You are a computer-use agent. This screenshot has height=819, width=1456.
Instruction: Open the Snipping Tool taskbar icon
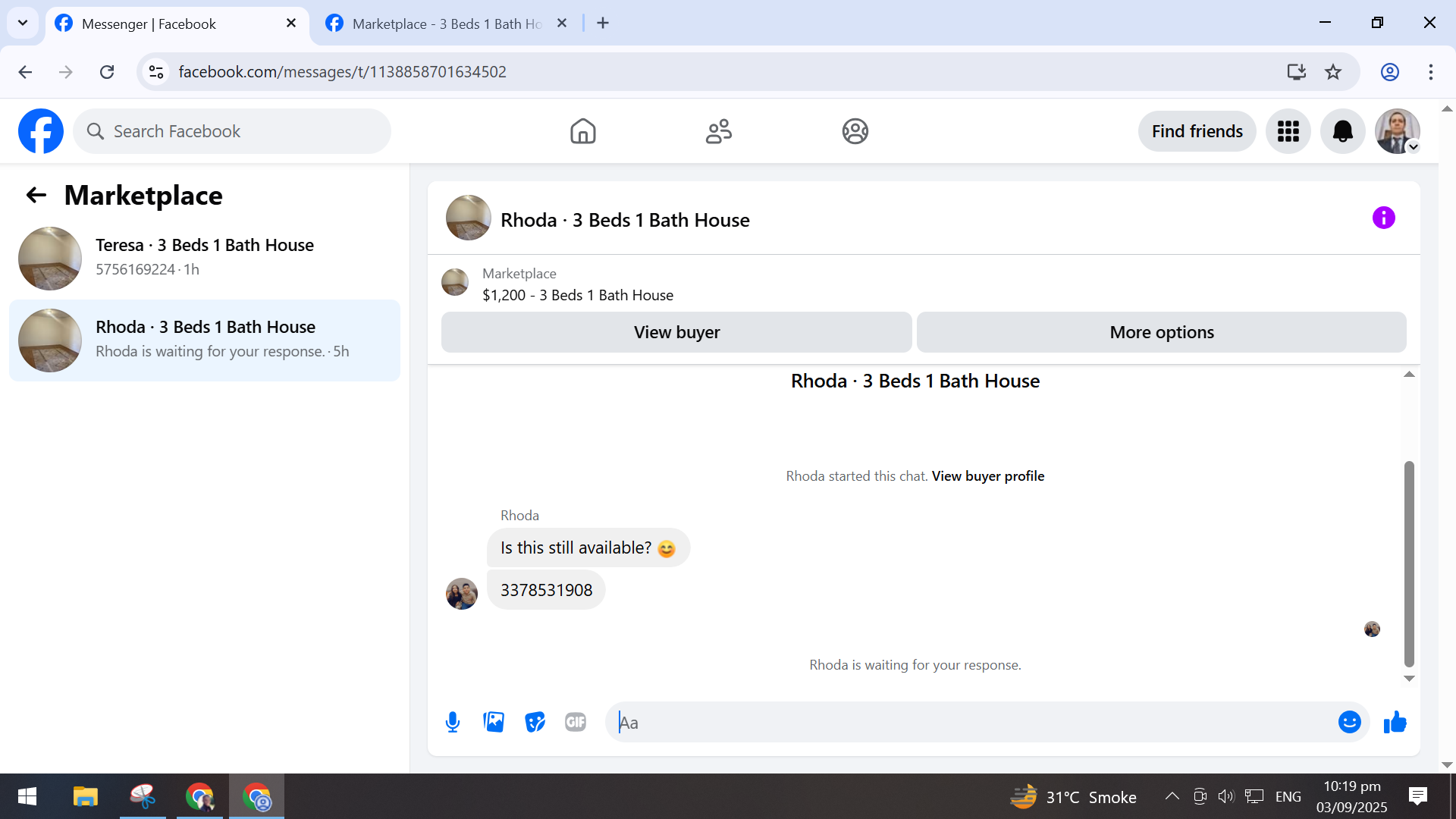(143, 796)
